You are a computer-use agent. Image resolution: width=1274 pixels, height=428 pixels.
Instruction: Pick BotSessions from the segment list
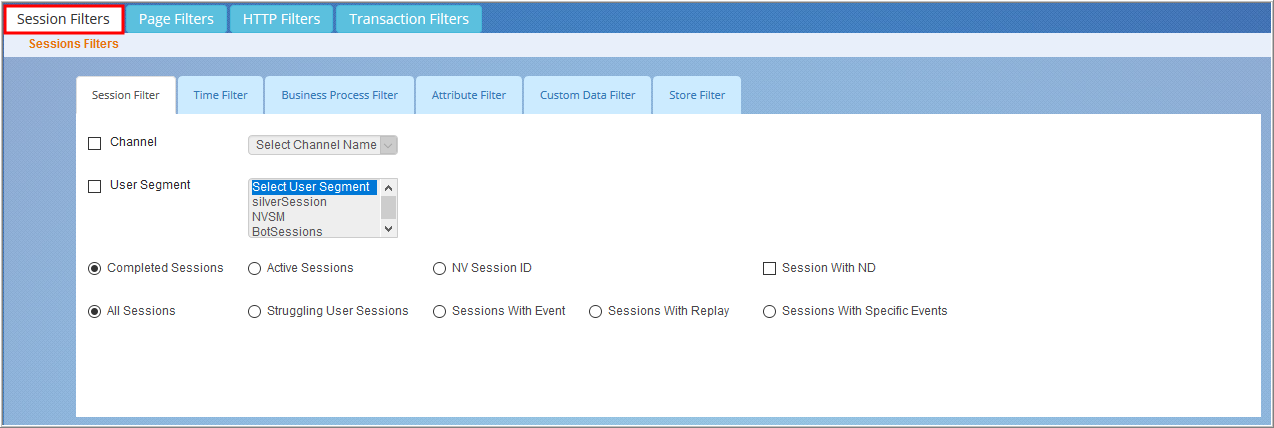[x=287, y=232]
